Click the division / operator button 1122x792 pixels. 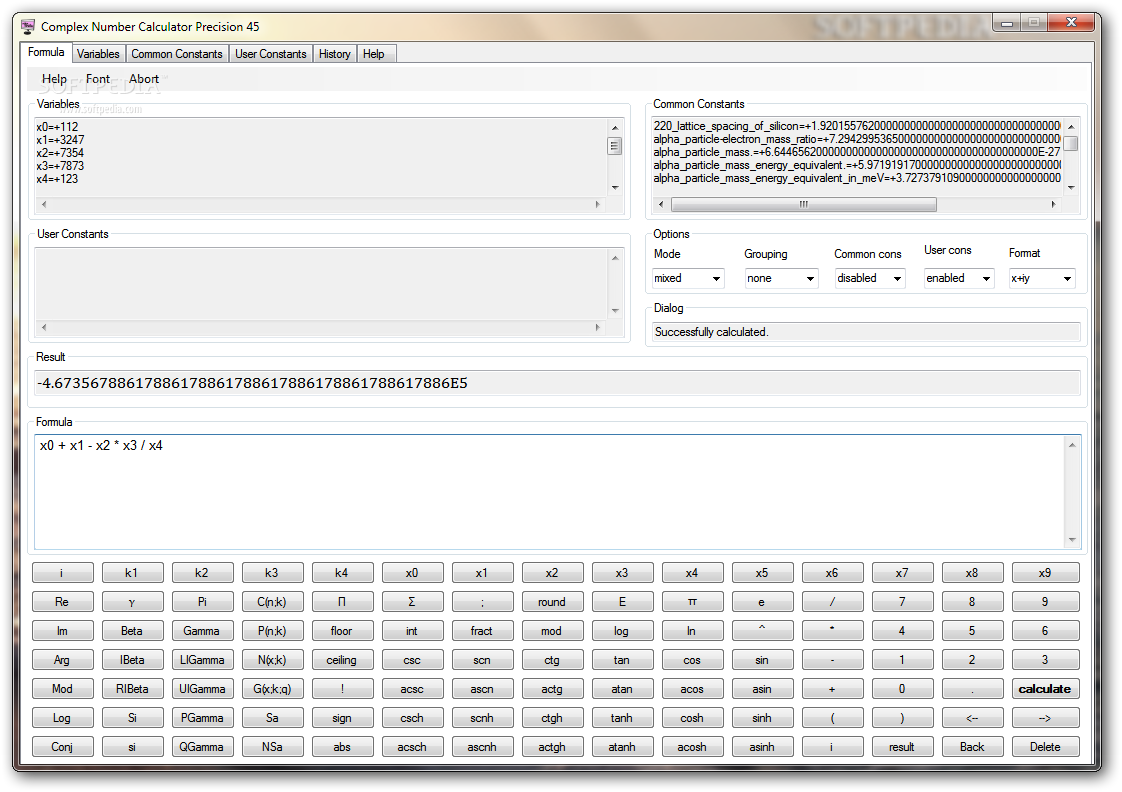[831, 602]
